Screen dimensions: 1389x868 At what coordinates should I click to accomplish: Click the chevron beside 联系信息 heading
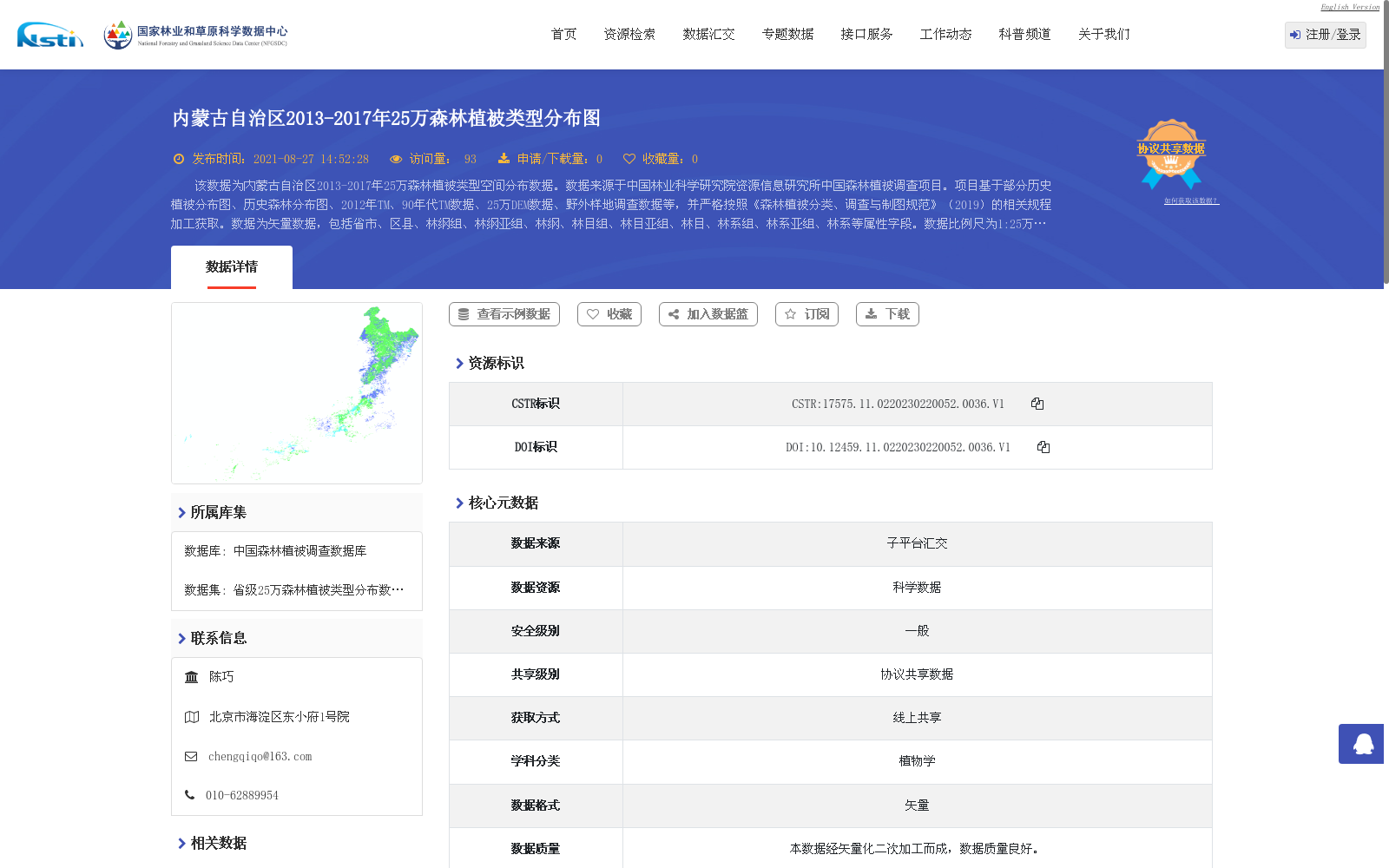click(181, 639)
